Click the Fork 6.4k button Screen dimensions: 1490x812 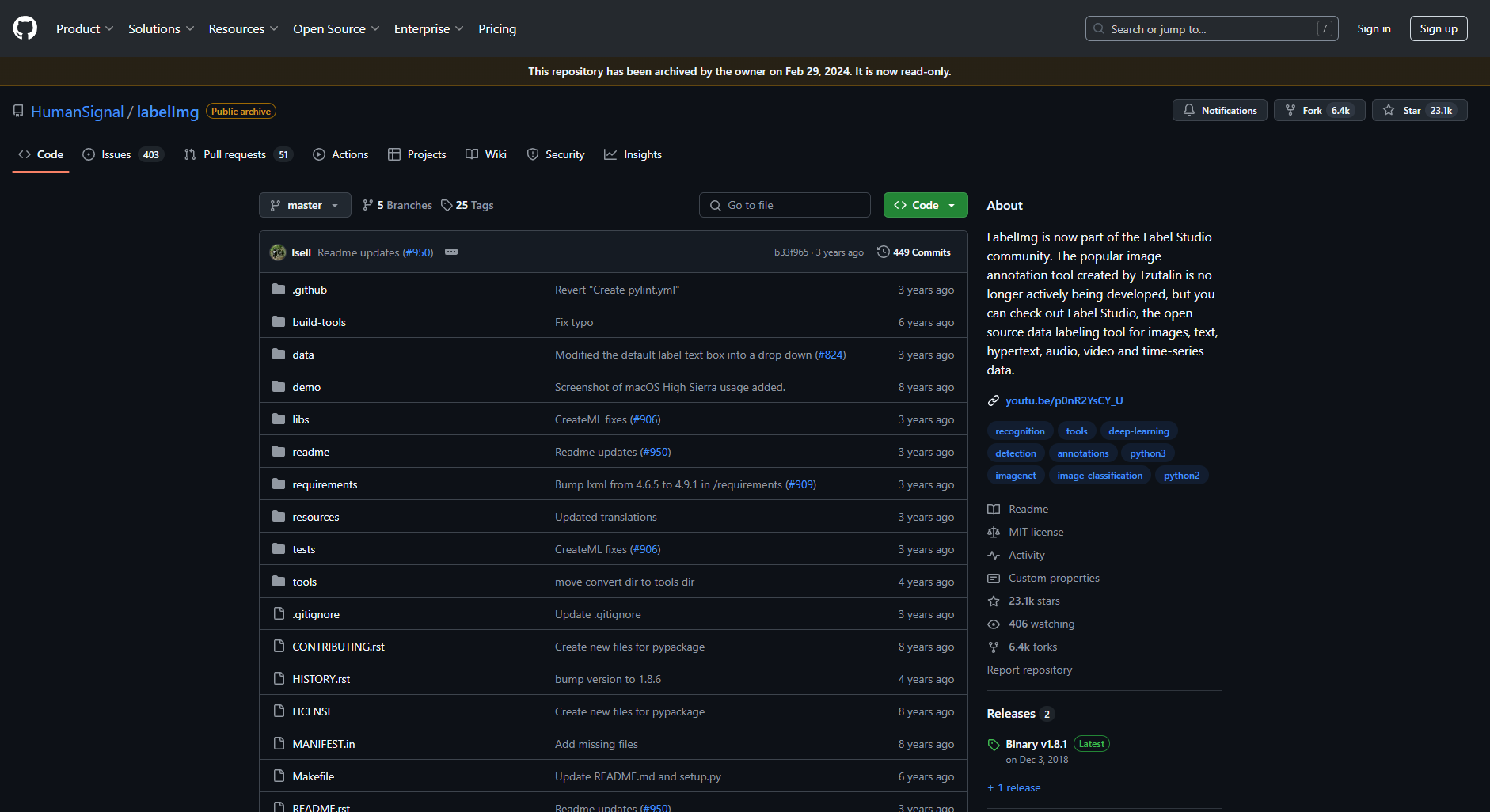pyautogui.click(x=1319, y=110)
